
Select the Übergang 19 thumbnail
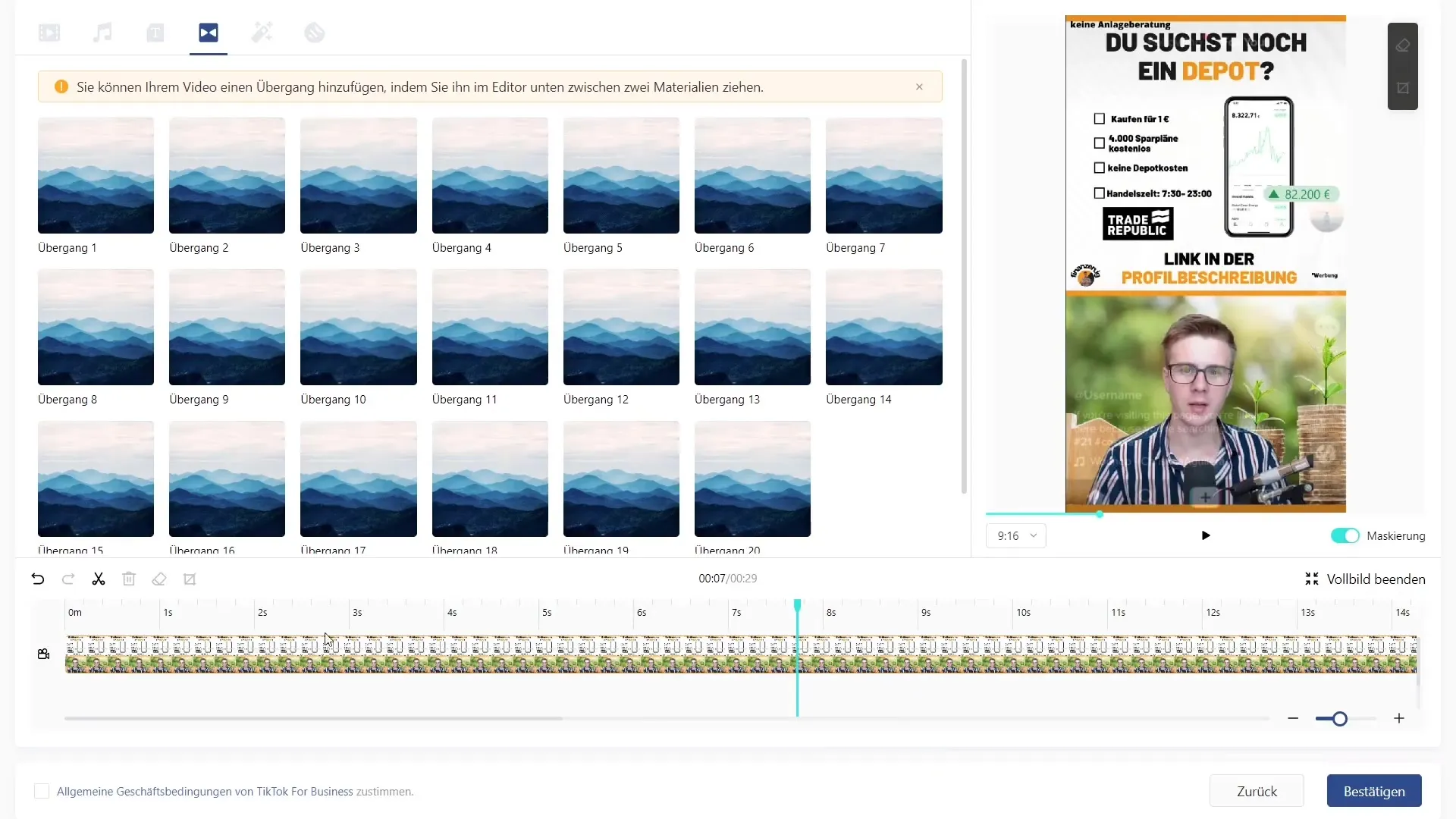[x=621, y=479]
